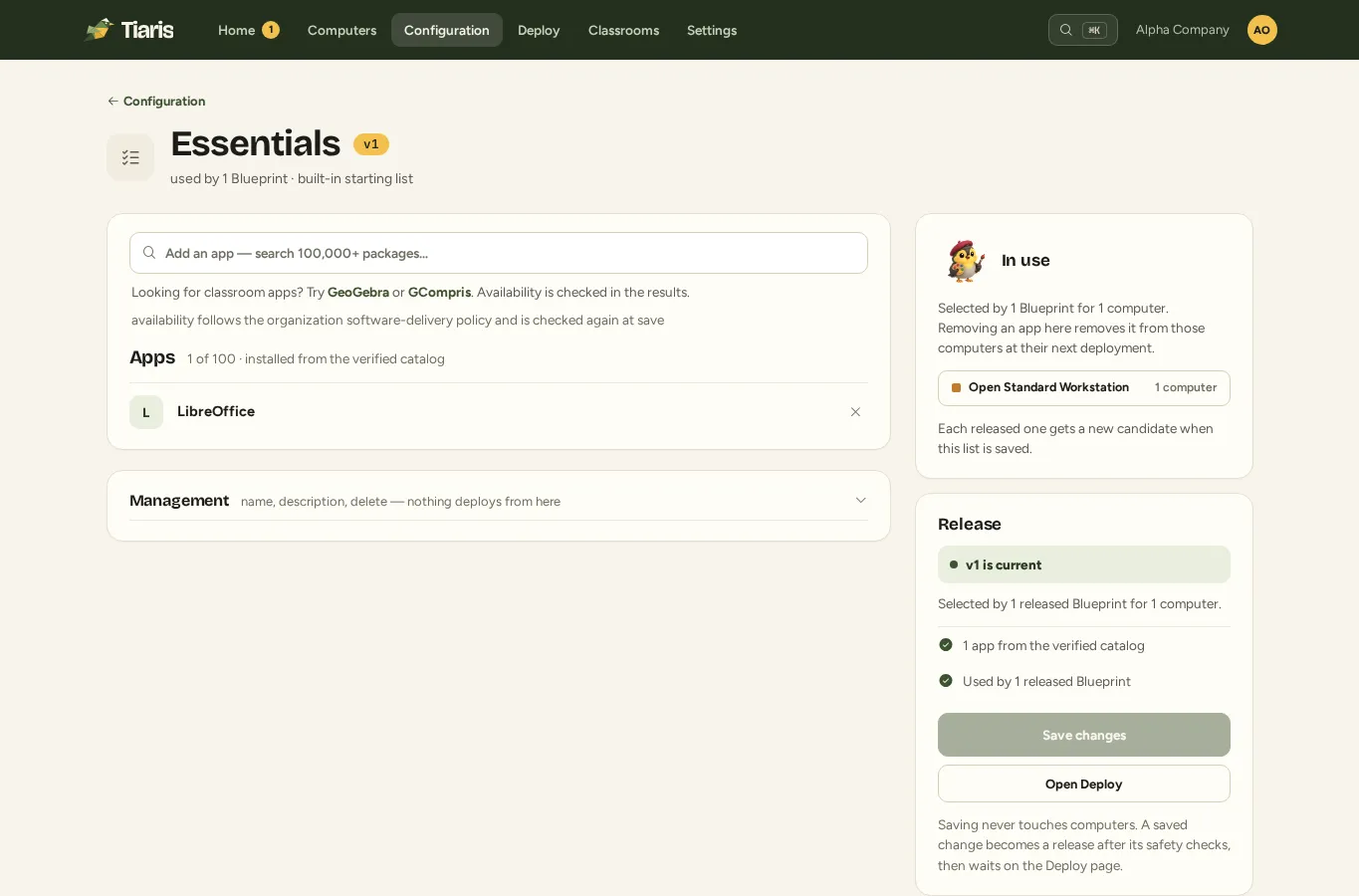
Task: Click the Home notification badge
Action: (270, 30)
